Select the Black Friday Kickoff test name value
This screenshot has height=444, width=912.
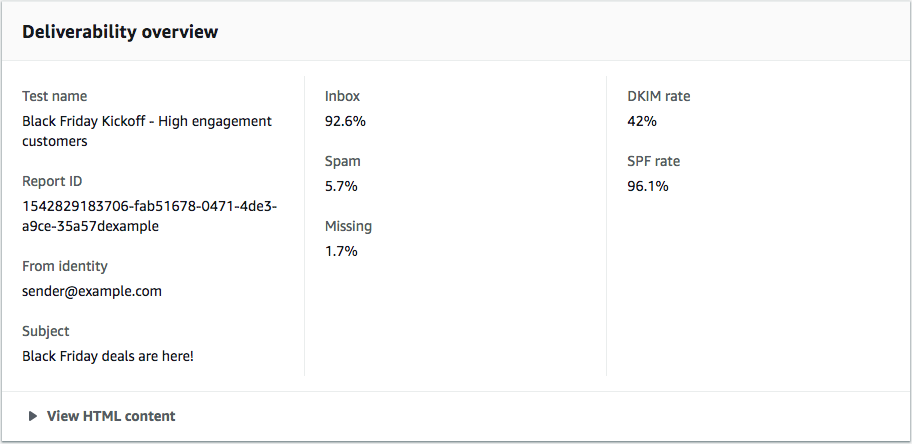tap(147, 131)
